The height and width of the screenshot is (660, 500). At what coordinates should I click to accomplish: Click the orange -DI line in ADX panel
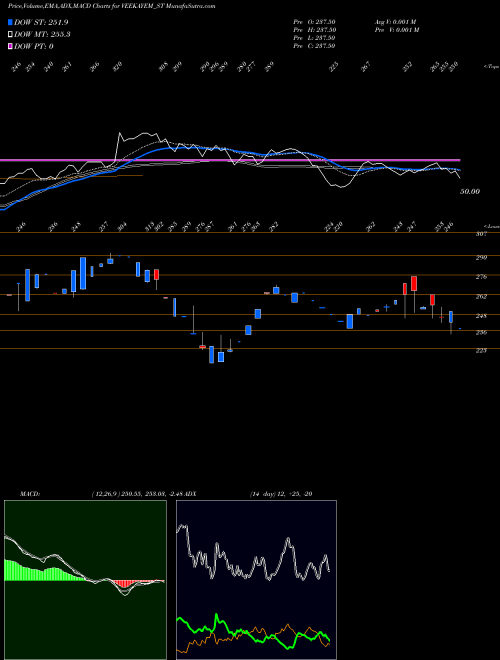[x=288, y=625]
